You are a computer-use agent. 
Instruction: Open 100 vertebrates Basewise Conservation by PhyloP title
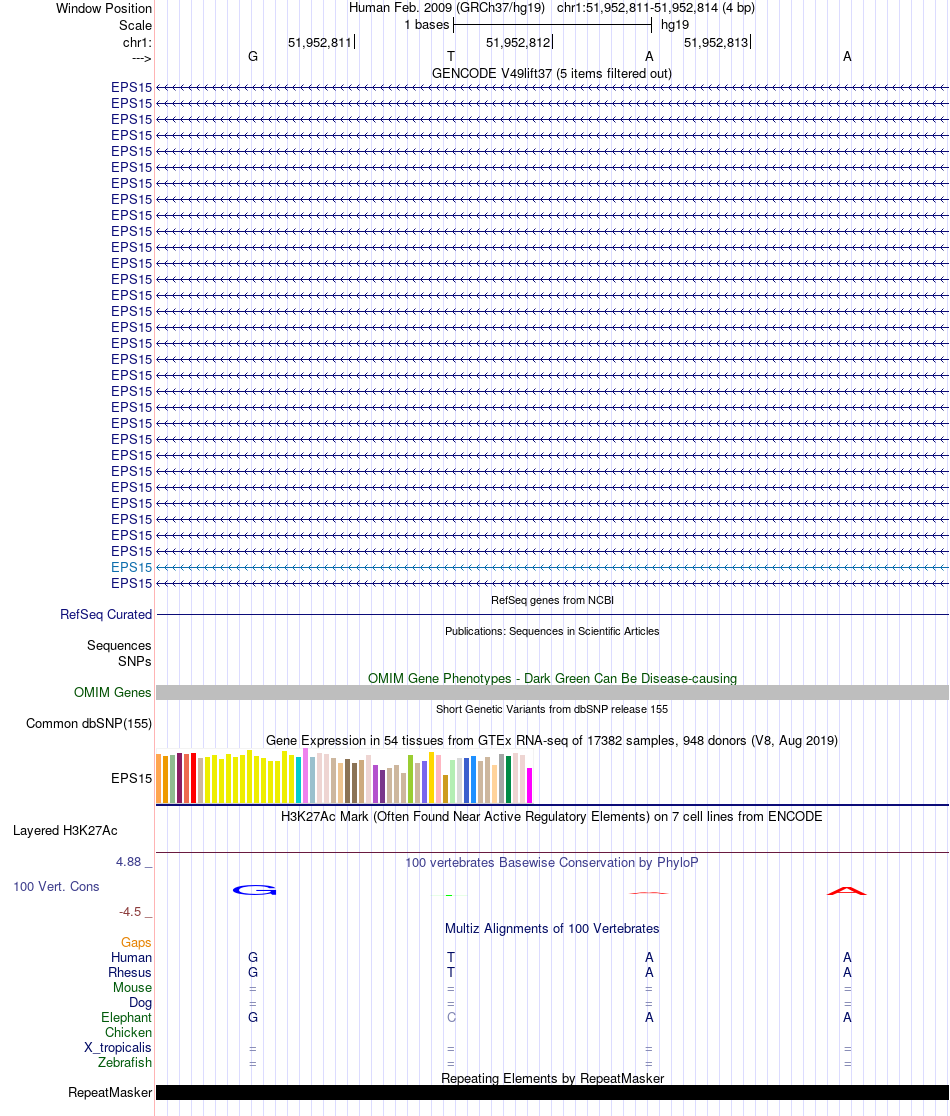pyautogui.click(x=551, y=863)
